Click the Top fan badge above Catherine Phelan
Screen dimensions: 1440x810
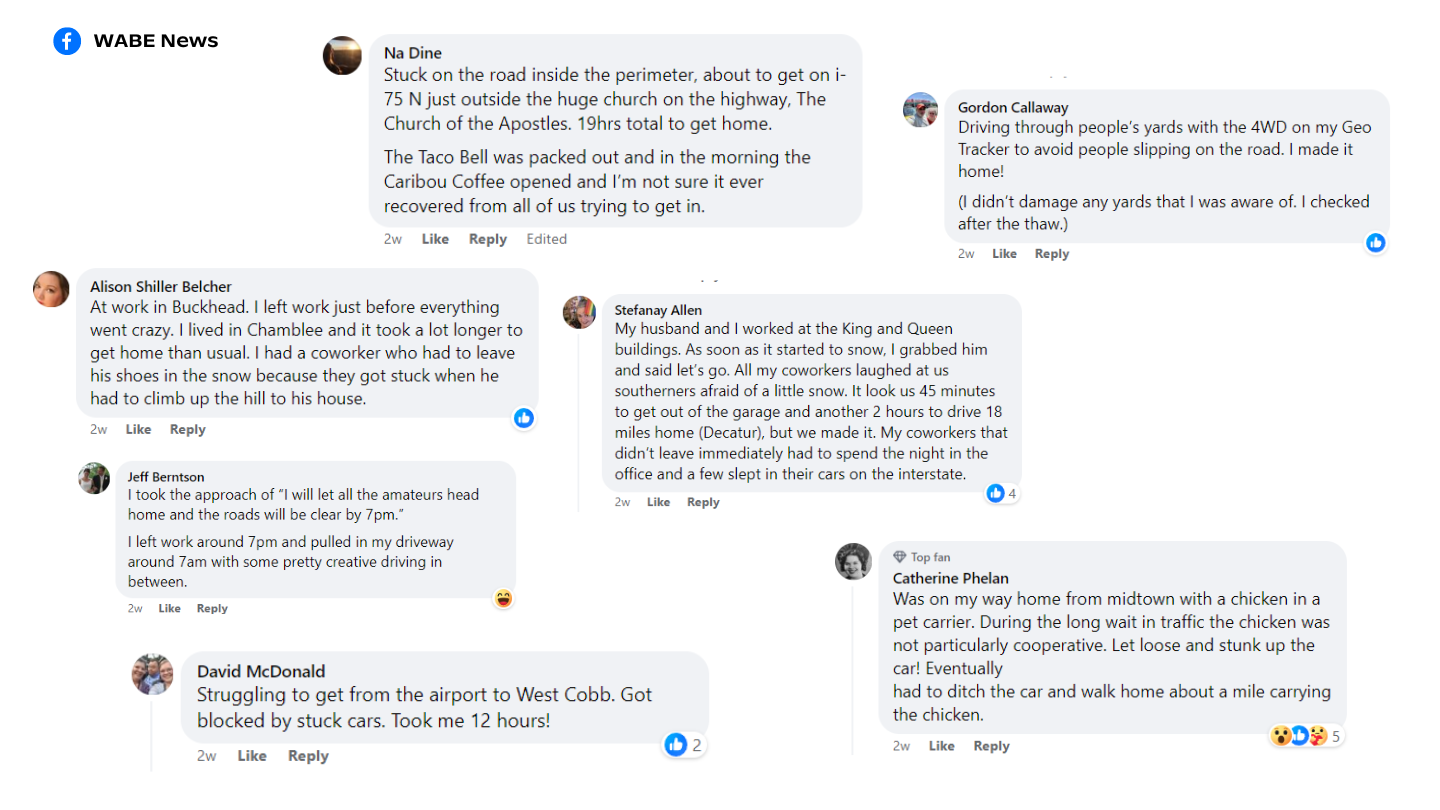point(922,557)
